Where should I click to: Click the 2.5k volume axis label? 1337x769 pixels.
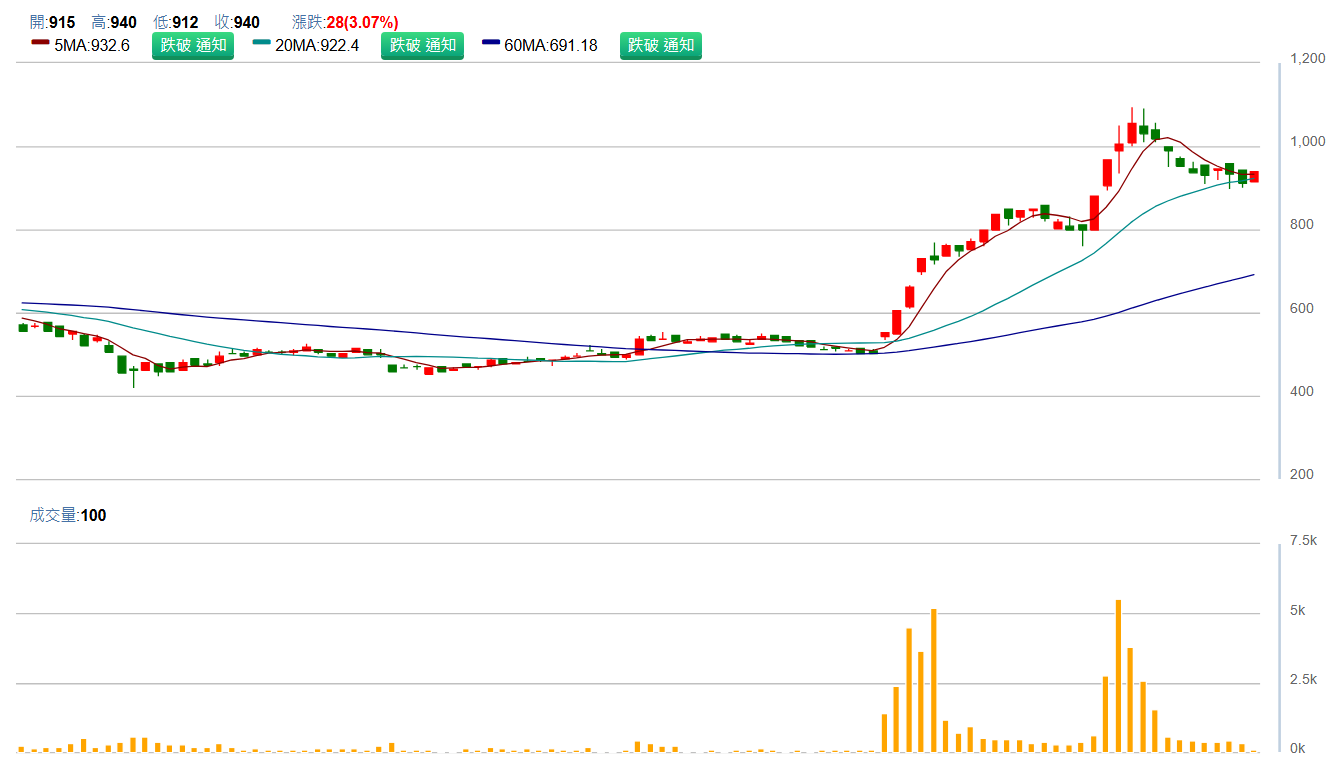(1304, 680)
